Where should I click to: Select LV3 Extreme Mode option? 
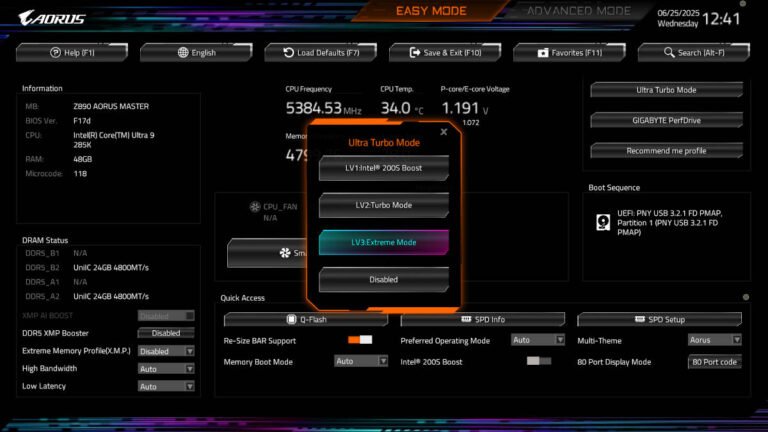tap(384, 242)
